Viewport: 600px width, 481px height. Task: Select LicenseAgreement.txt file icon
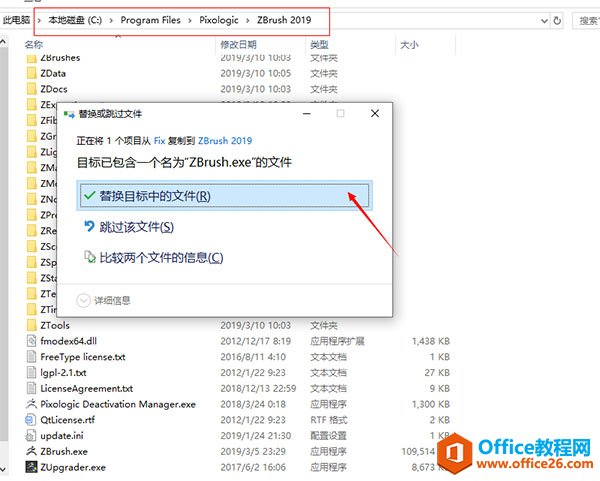(31, 388)
